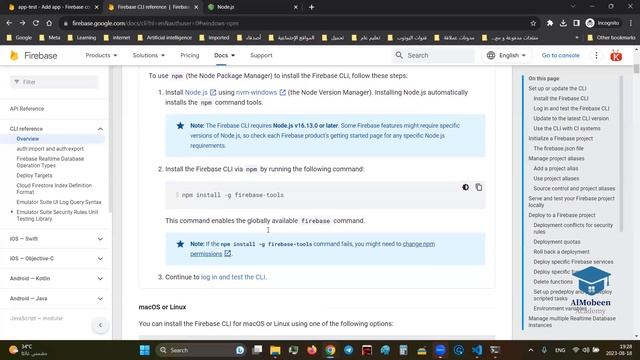Jump to Add a project alias section
Image resolution: width=640 pixels, height=360 pixels.
[x=556, y=169]
